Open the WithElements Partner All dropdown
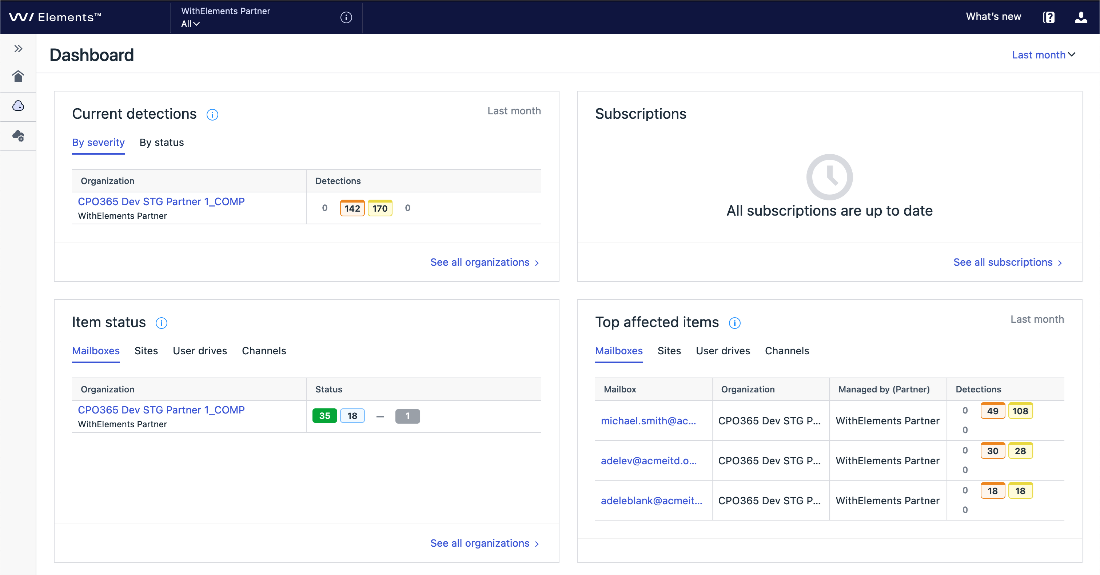This screenshot has height=575, width=1100. tap(225, 18)
